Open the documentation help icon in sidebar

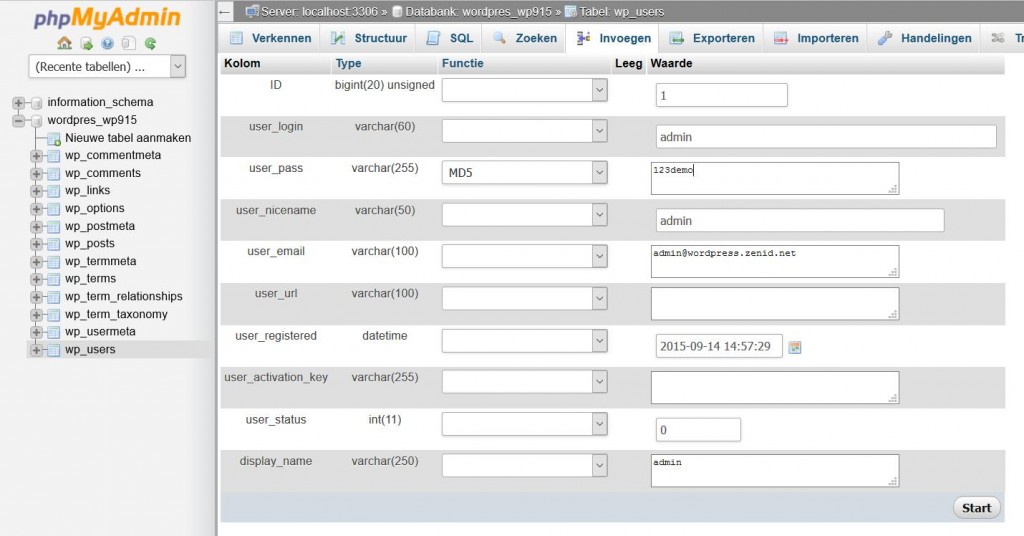(x=107, y=43)
